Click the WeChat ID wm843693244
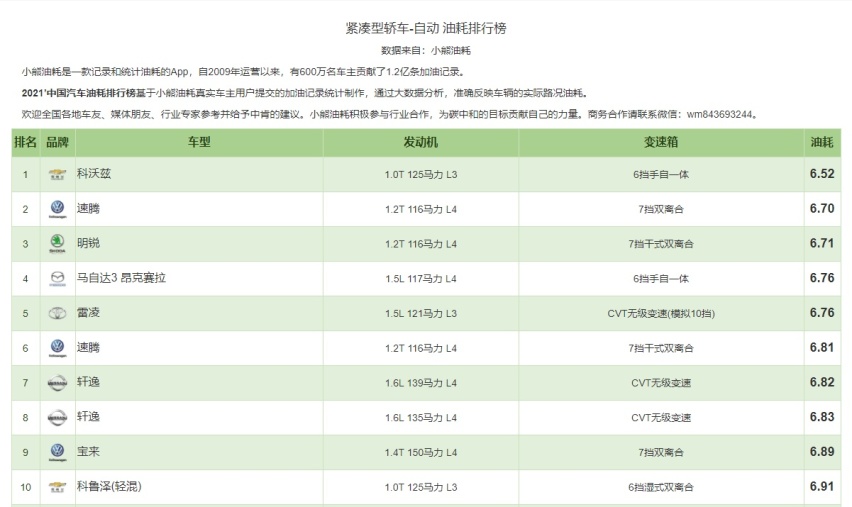This screenshot has width=852, height=507. point(719,115)
